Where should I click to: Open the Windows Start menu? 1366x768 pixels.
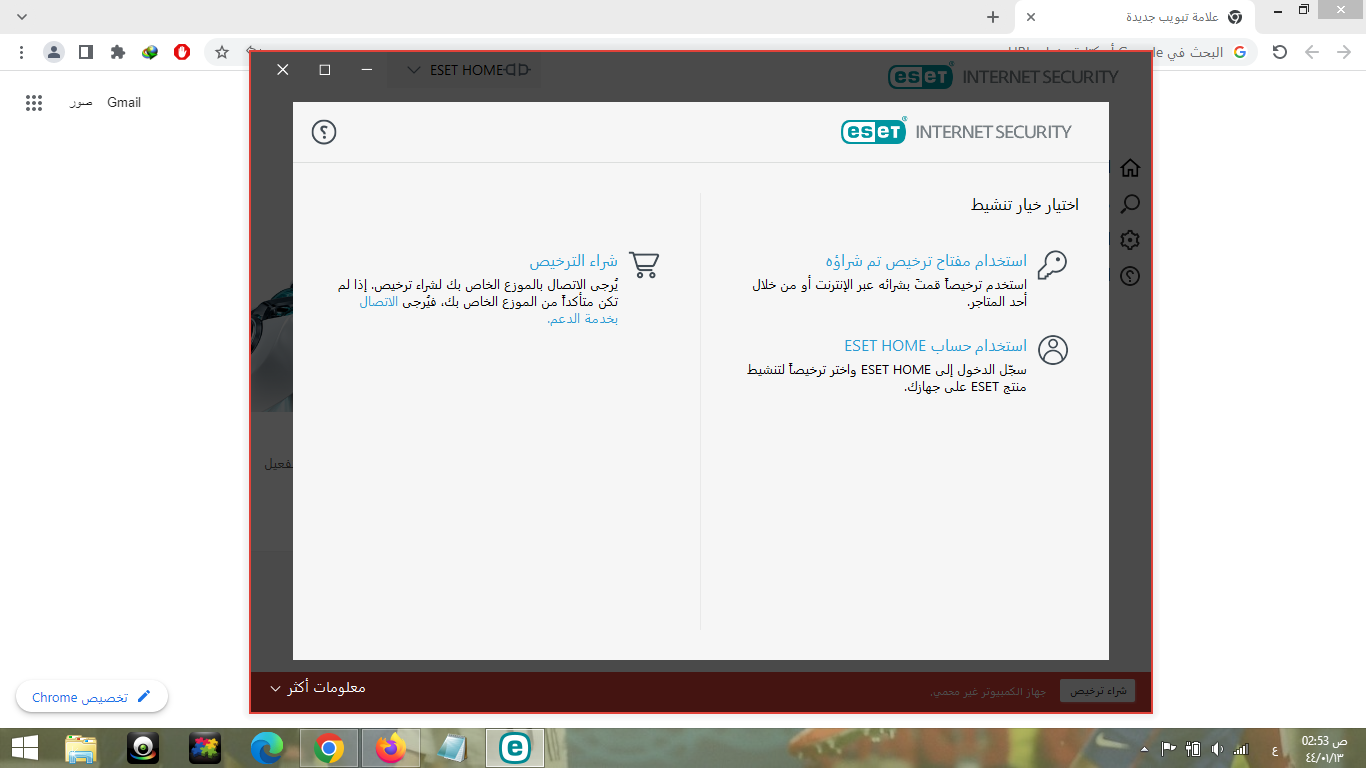point(24,748)
